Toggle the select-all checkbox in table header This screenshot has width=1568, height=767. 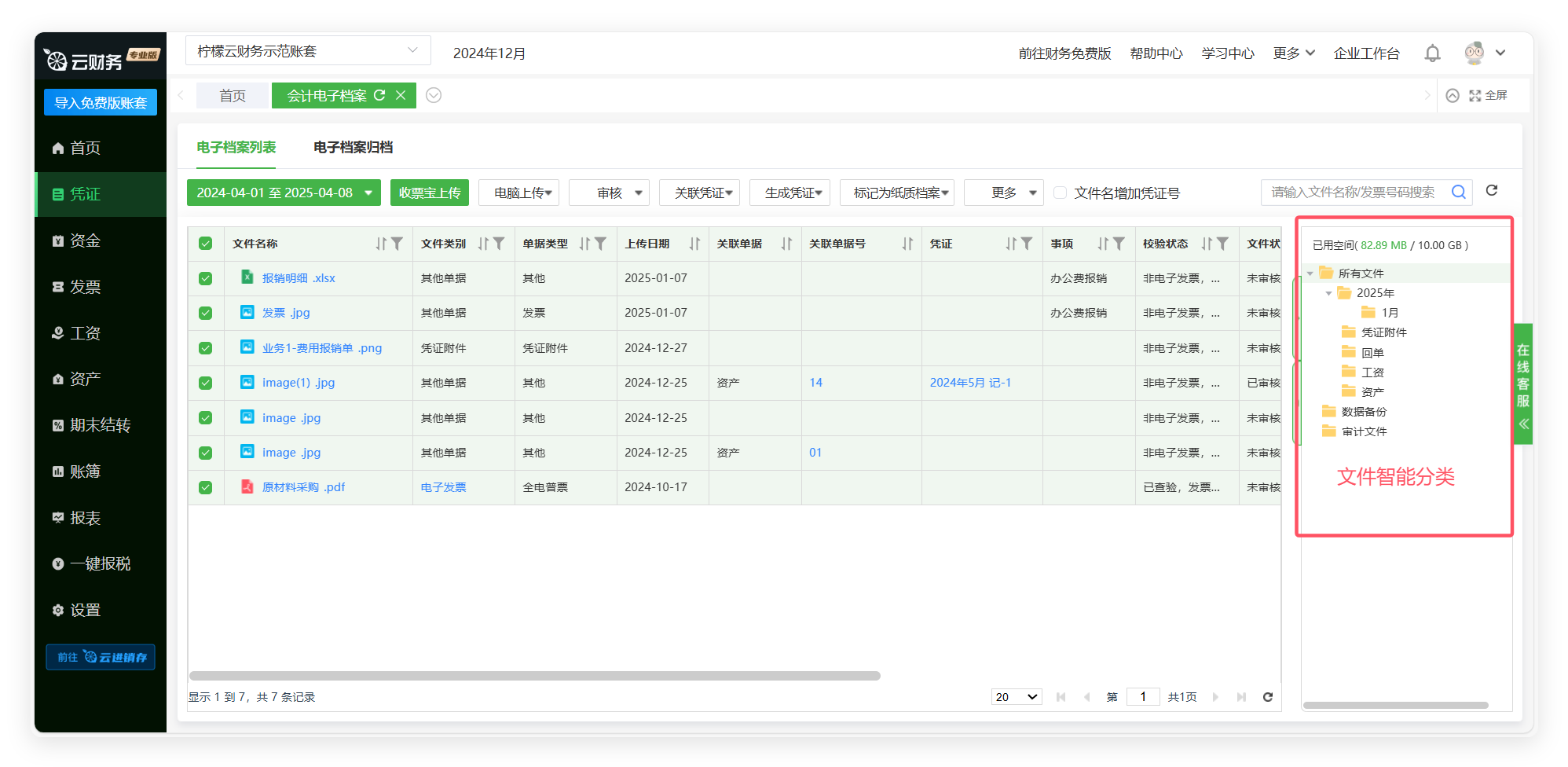(x=206, y=244)
